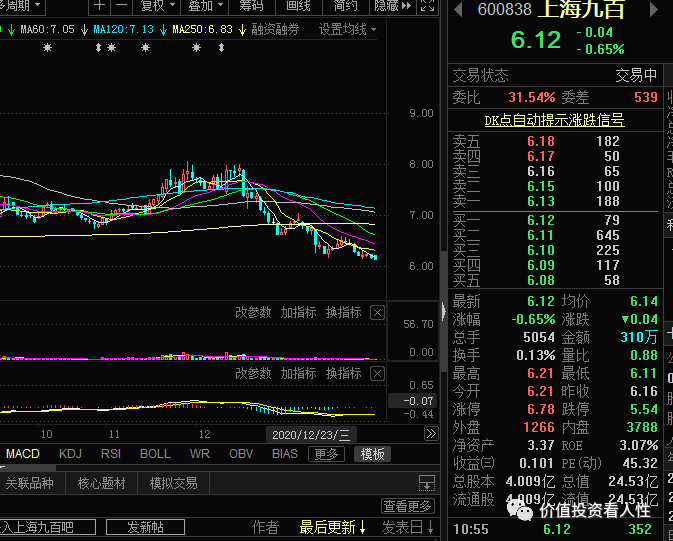The height and width of the screenshot is (541, 673).
Task: Open 多周期 dropdown
Action: [x=21, y=6]
